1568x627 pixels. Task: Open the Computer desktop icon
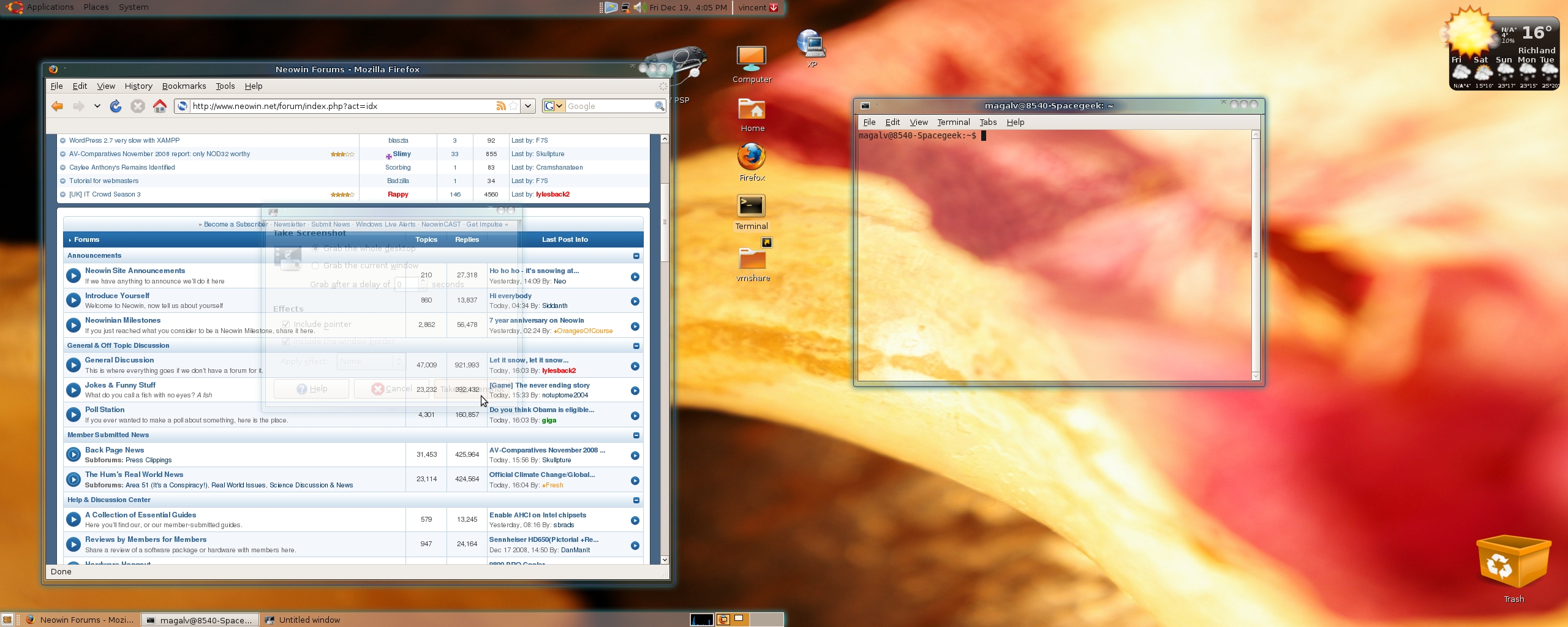[x=752, y=64]
